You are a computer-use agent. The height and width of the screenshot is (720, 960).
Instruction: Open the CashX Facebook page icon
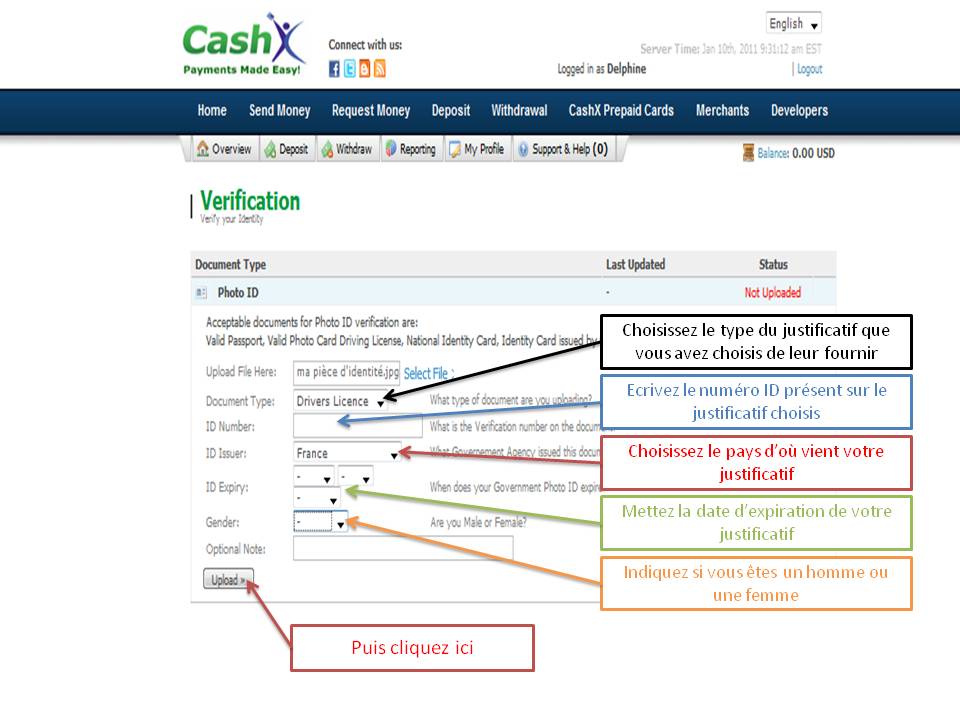pos(334,69)
